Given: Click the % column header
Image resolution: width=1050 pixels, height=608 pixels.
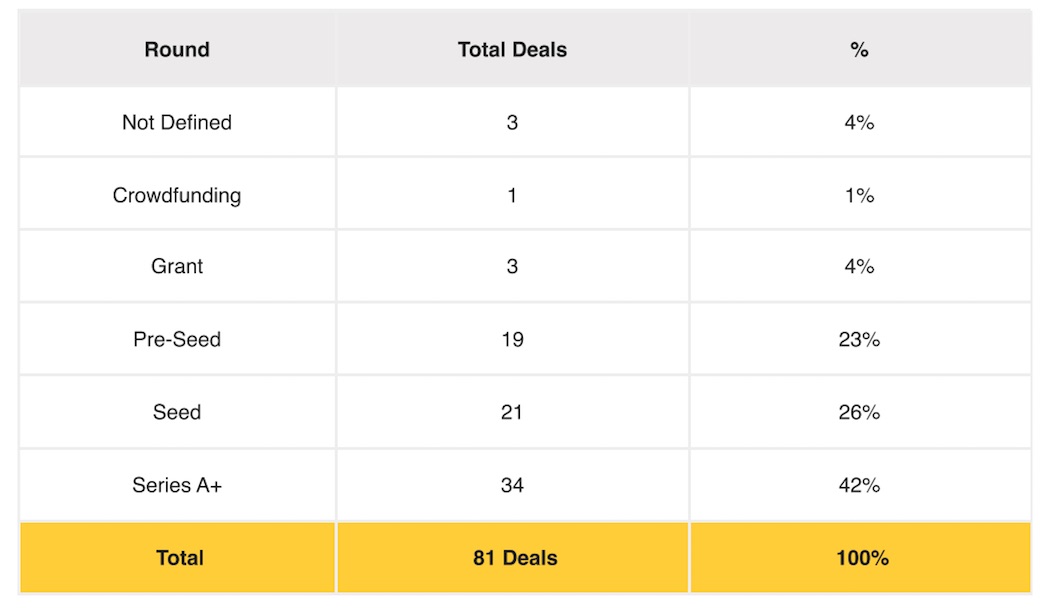Looking at the screenshot, I should (x=859, y=50).
